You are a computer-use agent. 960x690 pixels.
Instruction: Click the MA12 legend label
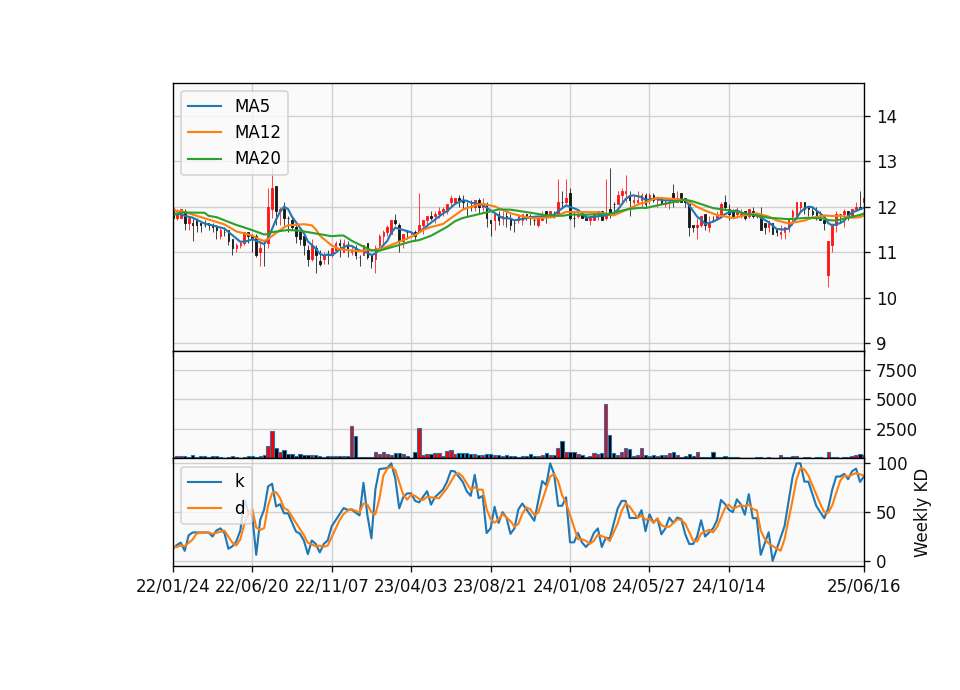pyautogui.click(x=257, y=132)
